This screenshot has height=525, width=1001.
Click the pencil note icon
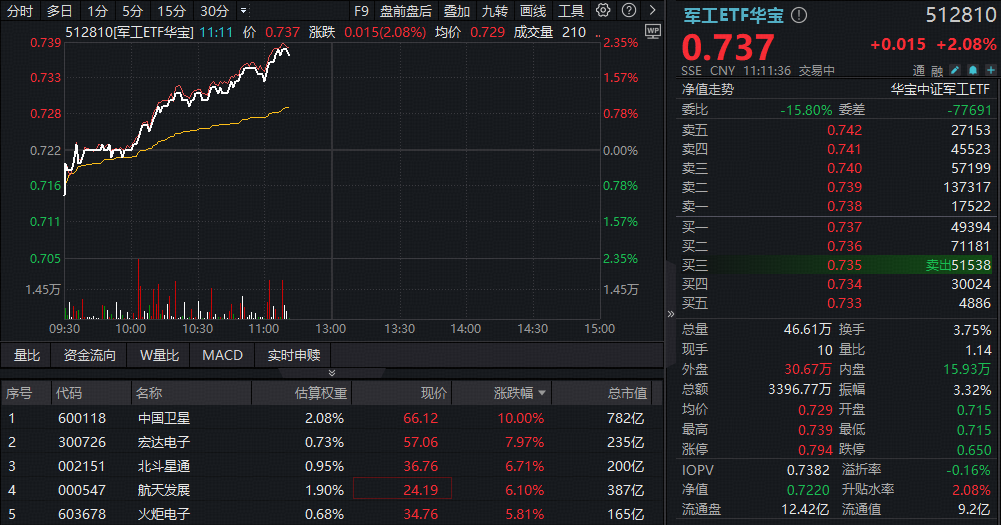(x=955, y=71)
